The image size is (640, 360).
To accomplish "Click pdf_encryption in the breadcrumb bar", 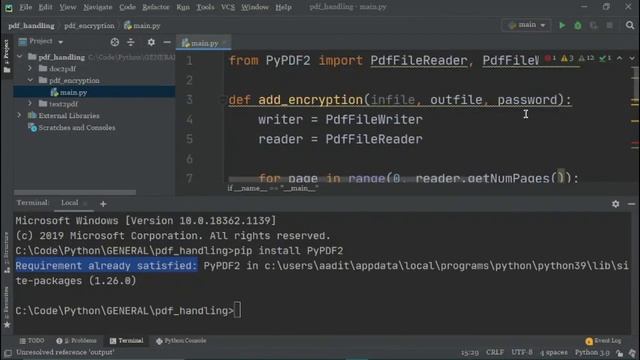I will coord(89,26).
